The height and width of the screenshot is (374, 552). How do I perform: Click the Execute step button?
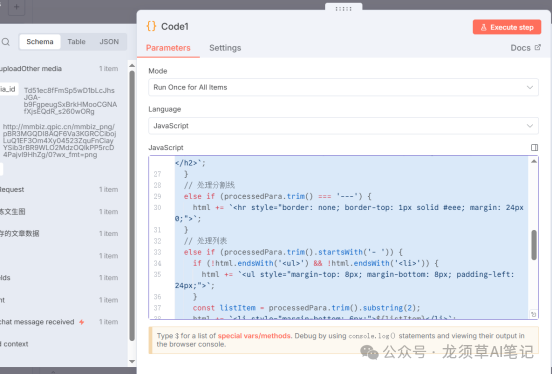tap(507, 27)
